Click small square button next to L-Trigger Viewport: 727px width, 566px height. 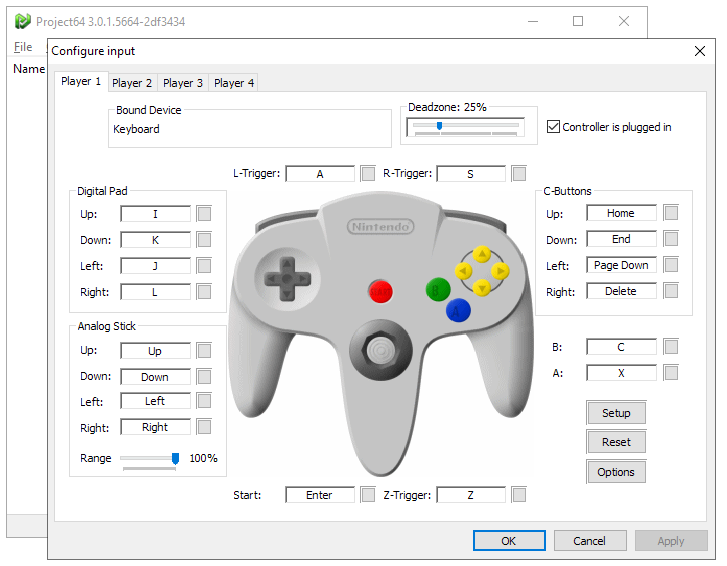pyautogui.click(x=368, y=174)
